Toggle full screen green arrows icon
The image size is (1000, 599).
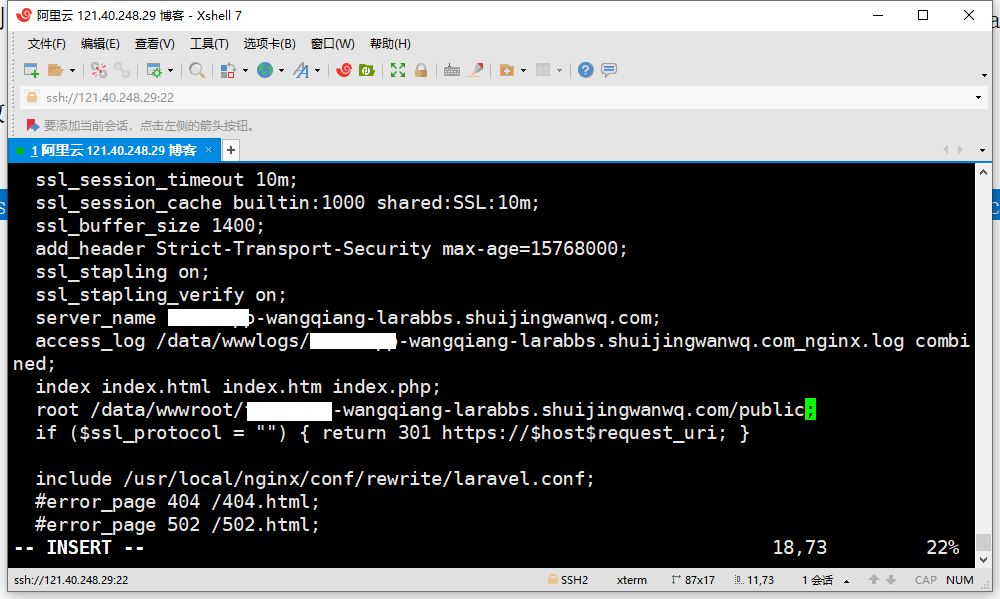click(398, 70)
